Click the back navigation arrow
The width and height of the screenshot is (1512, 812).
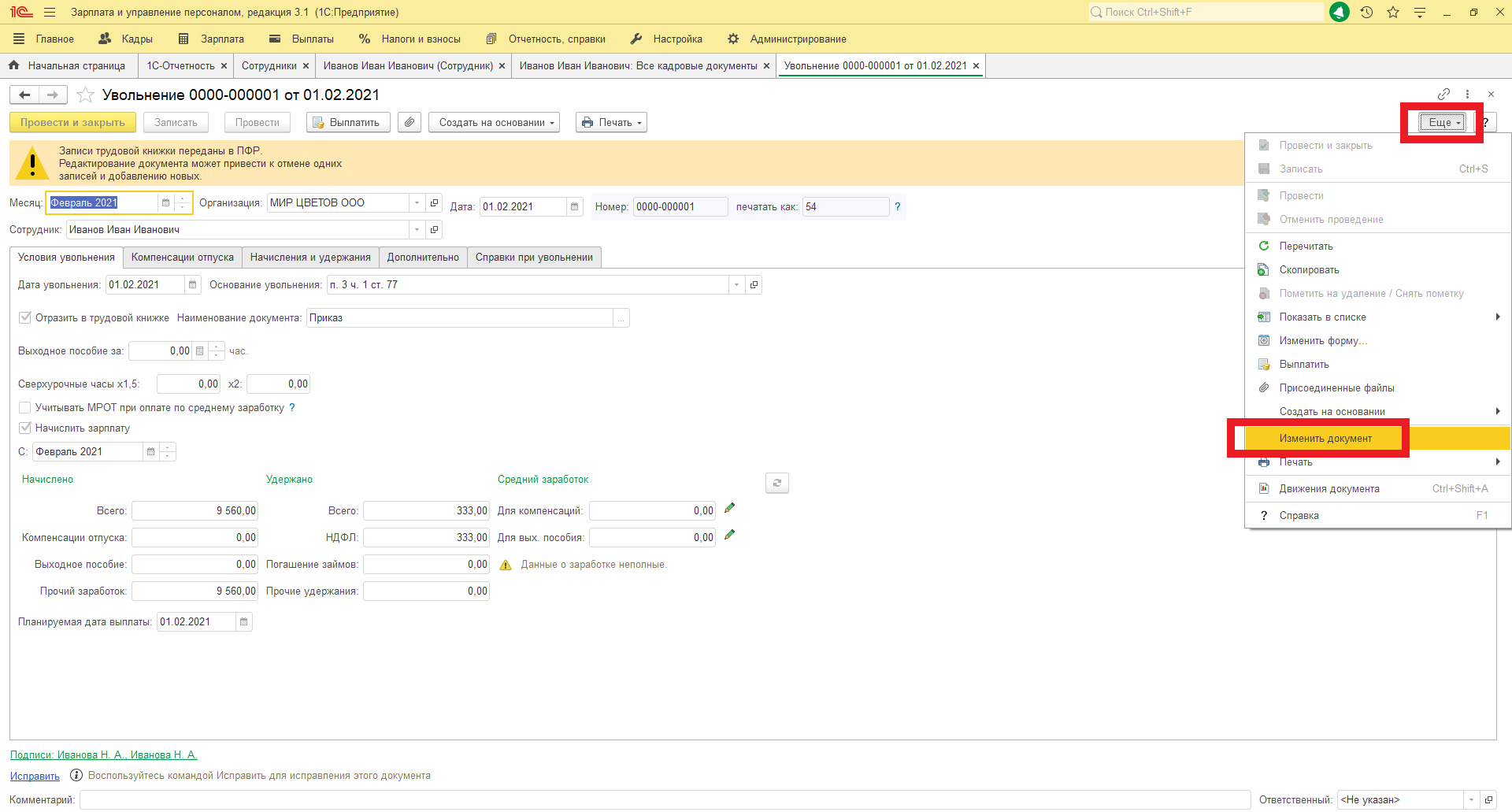click(x=25, y=95)
